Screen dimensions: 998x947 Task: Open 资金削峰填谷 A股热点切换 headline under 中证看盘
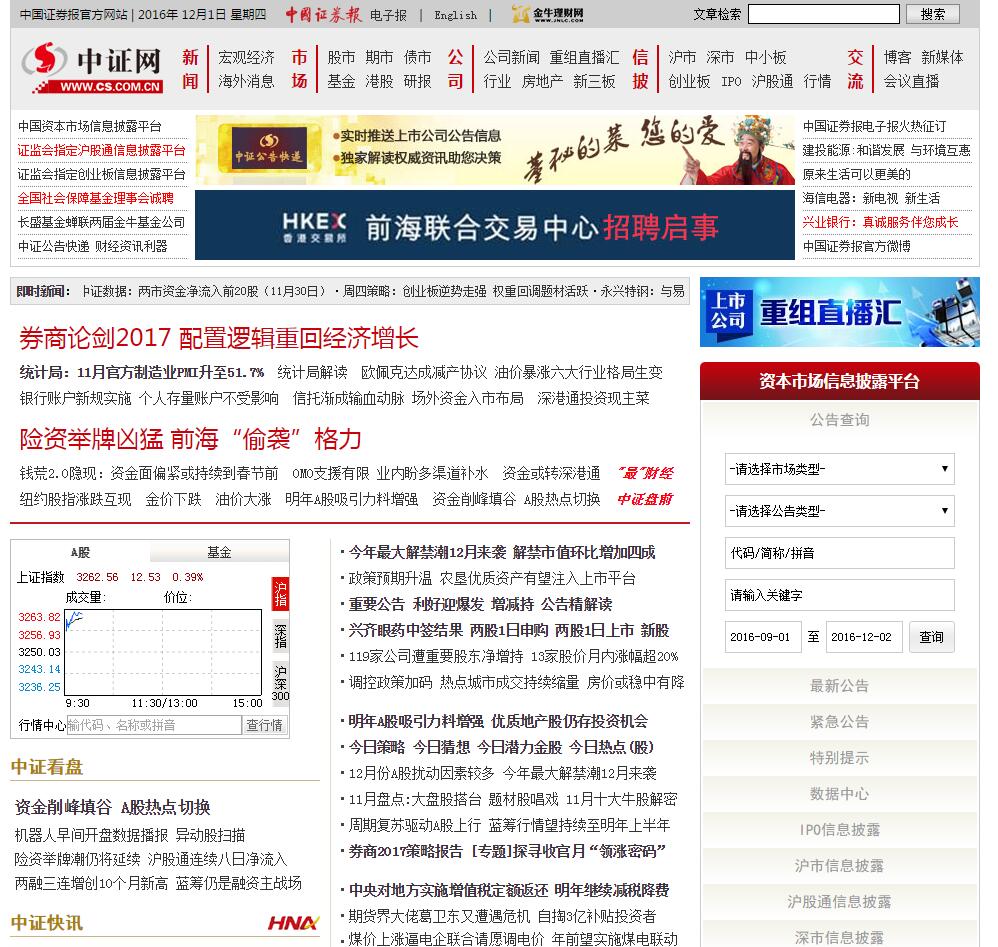coord(112,807)
